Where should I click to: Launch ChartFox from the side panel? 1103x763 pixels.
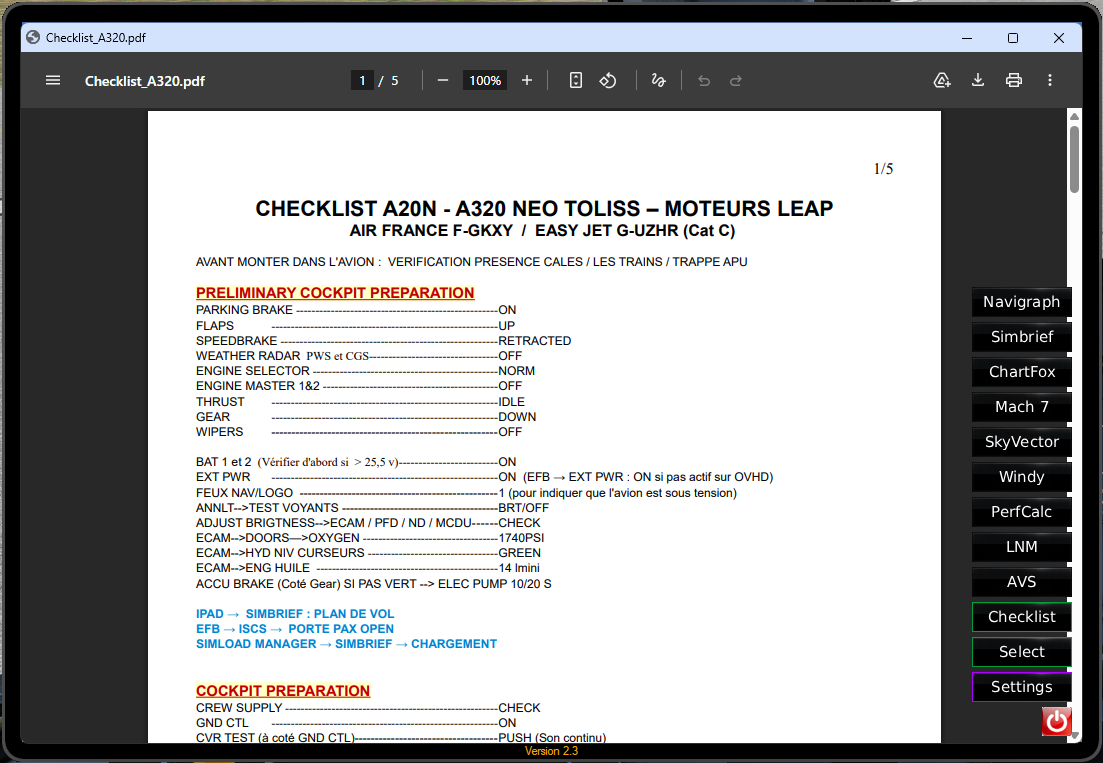click(1021, 372)
